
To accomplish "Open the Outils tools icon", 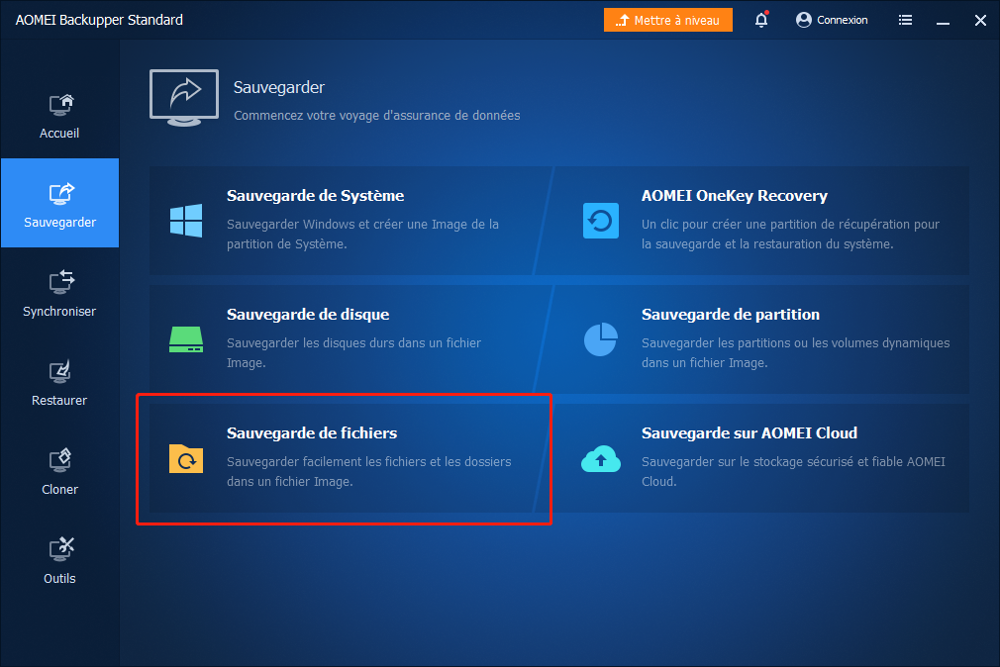I will click(x=61, y=549).
